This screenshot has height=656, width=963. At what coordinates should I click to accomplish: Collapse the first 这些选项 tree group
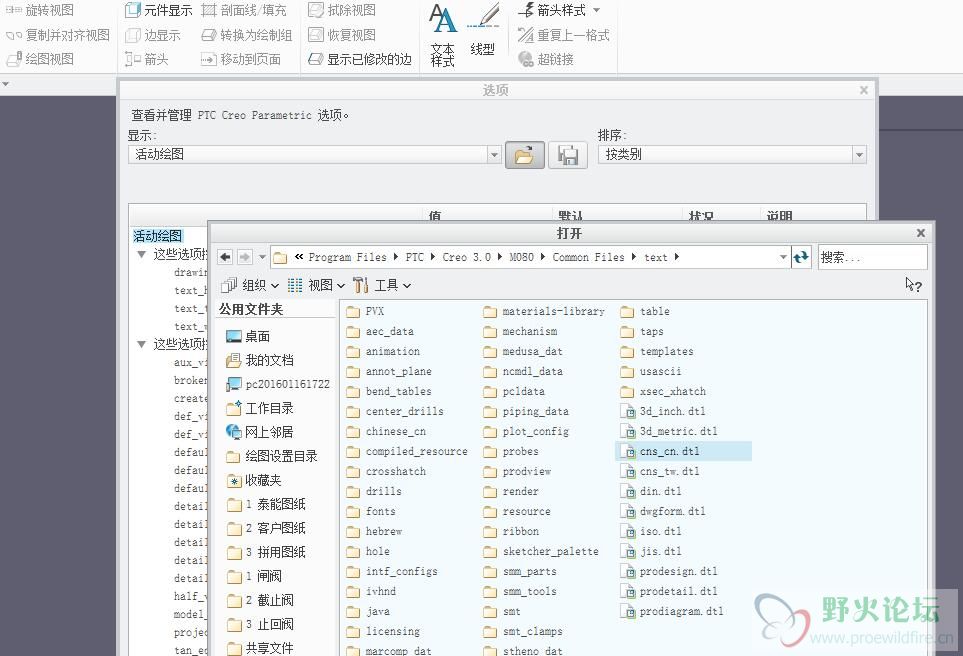point(141,254)
